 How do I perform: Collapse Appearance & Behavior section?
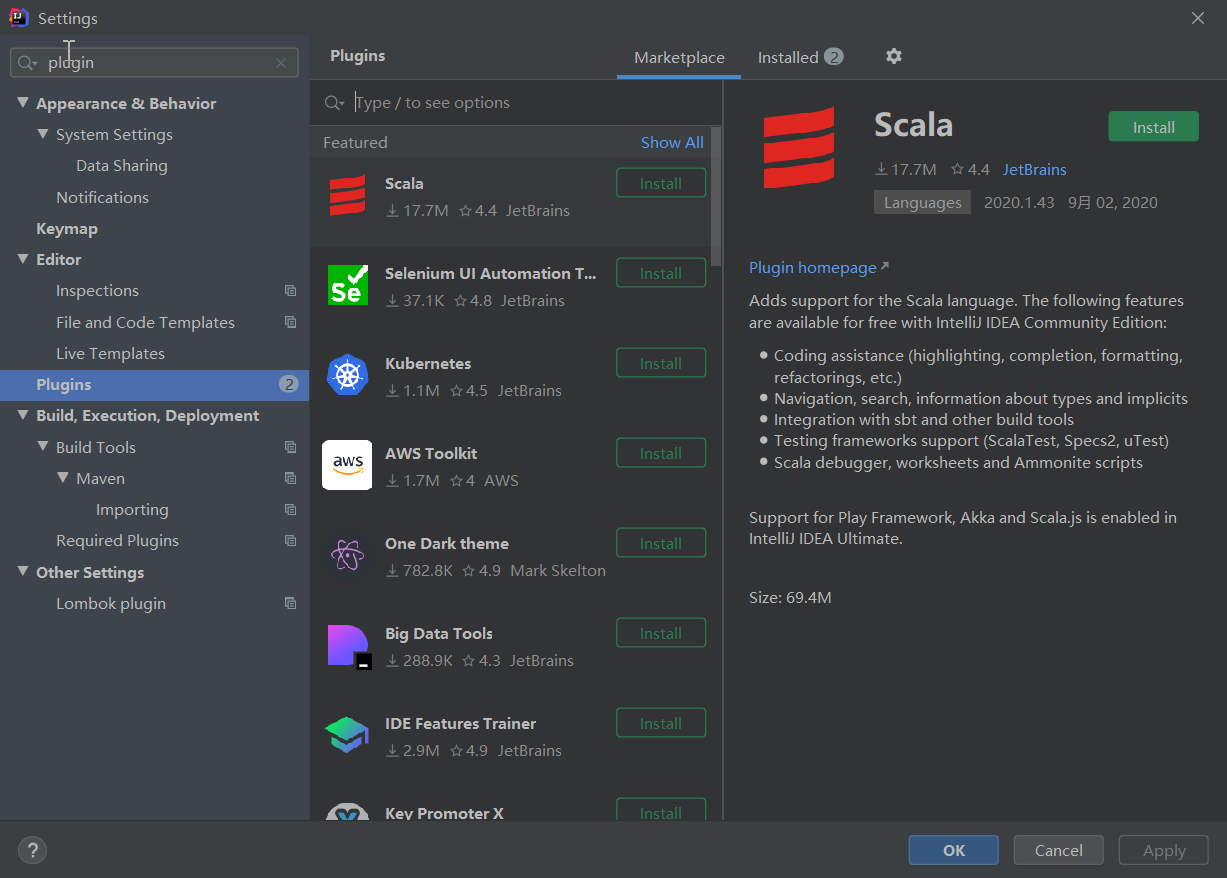point(23,103)
